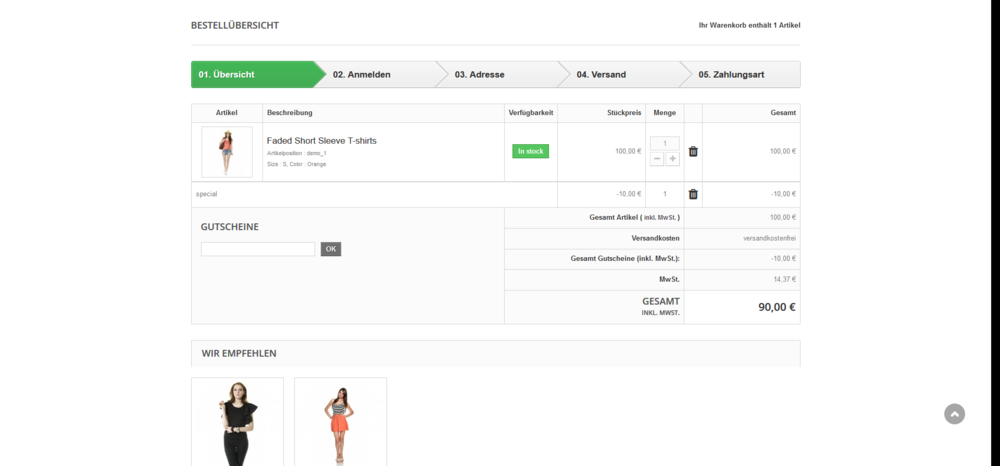This screenshot has width=1000, height=466.
Task: Click the Menge column header
Action: 665,113
